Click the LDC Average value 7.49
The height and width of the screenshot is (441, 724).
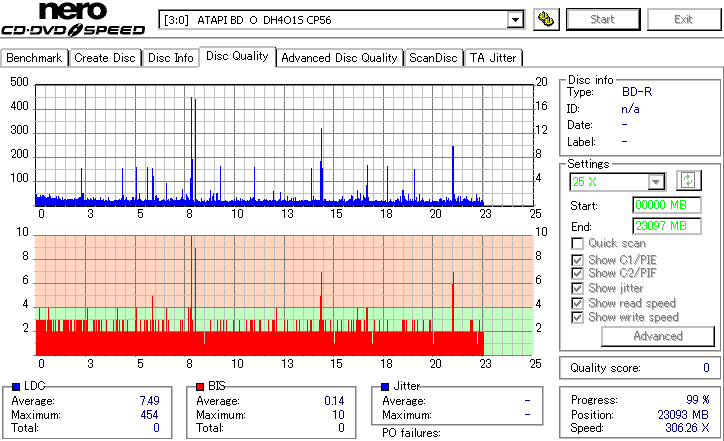coord(149,401)
